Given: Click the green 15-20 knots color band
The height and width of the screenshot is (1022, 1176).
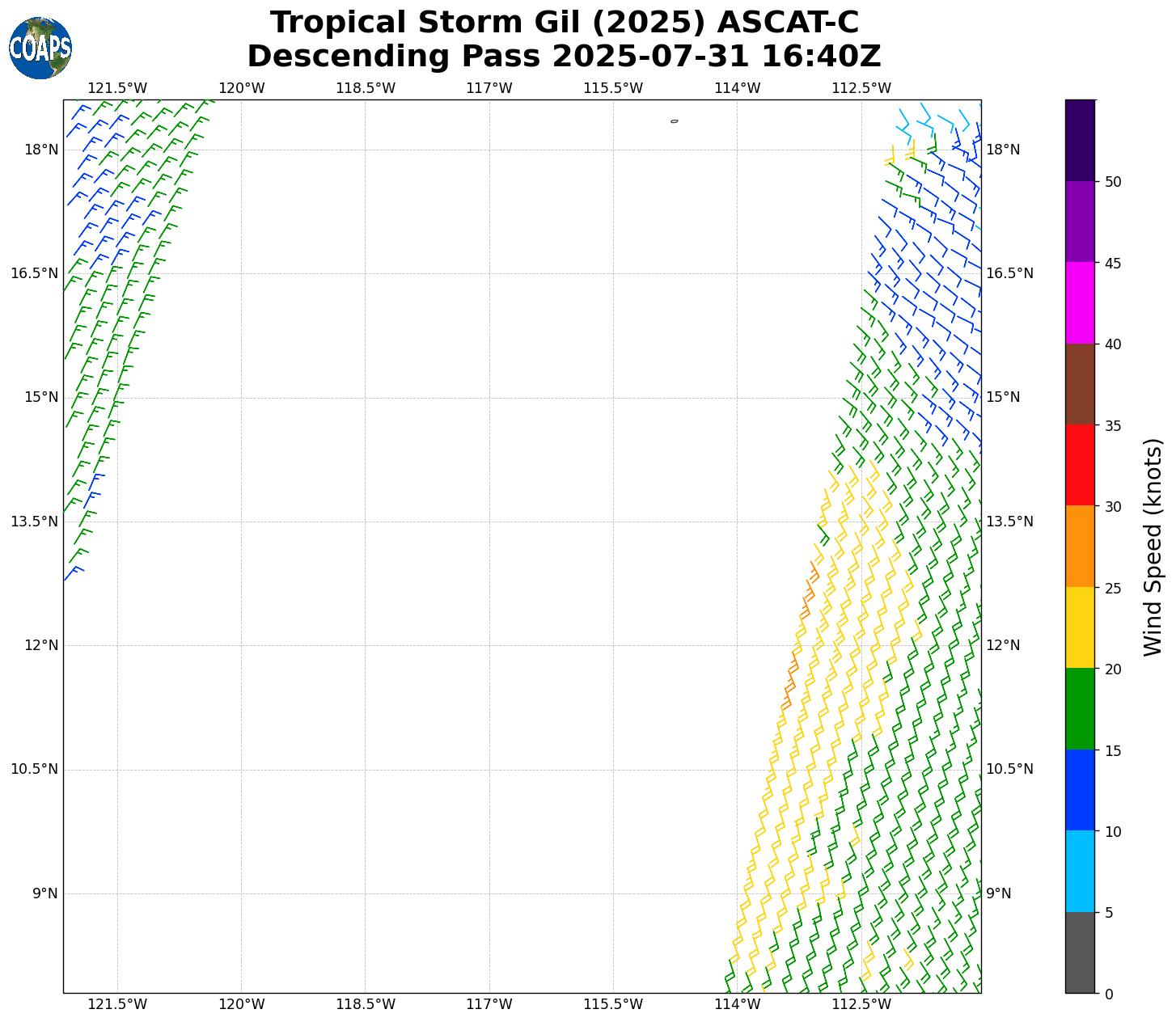Looking at the screenshot, I should pos(1079,709).
